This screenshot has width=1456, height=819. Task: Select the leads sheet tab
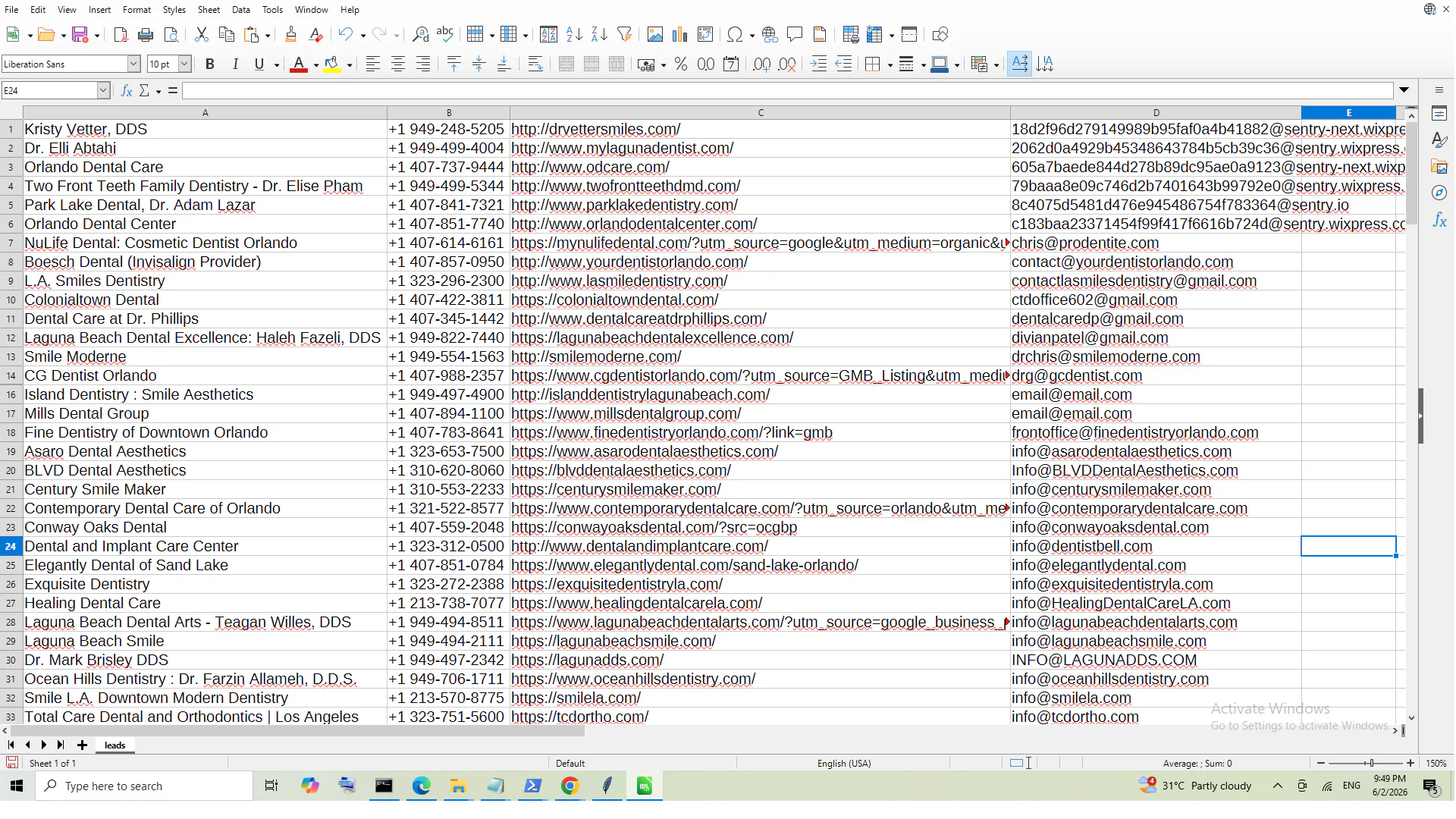pos(115,745)
